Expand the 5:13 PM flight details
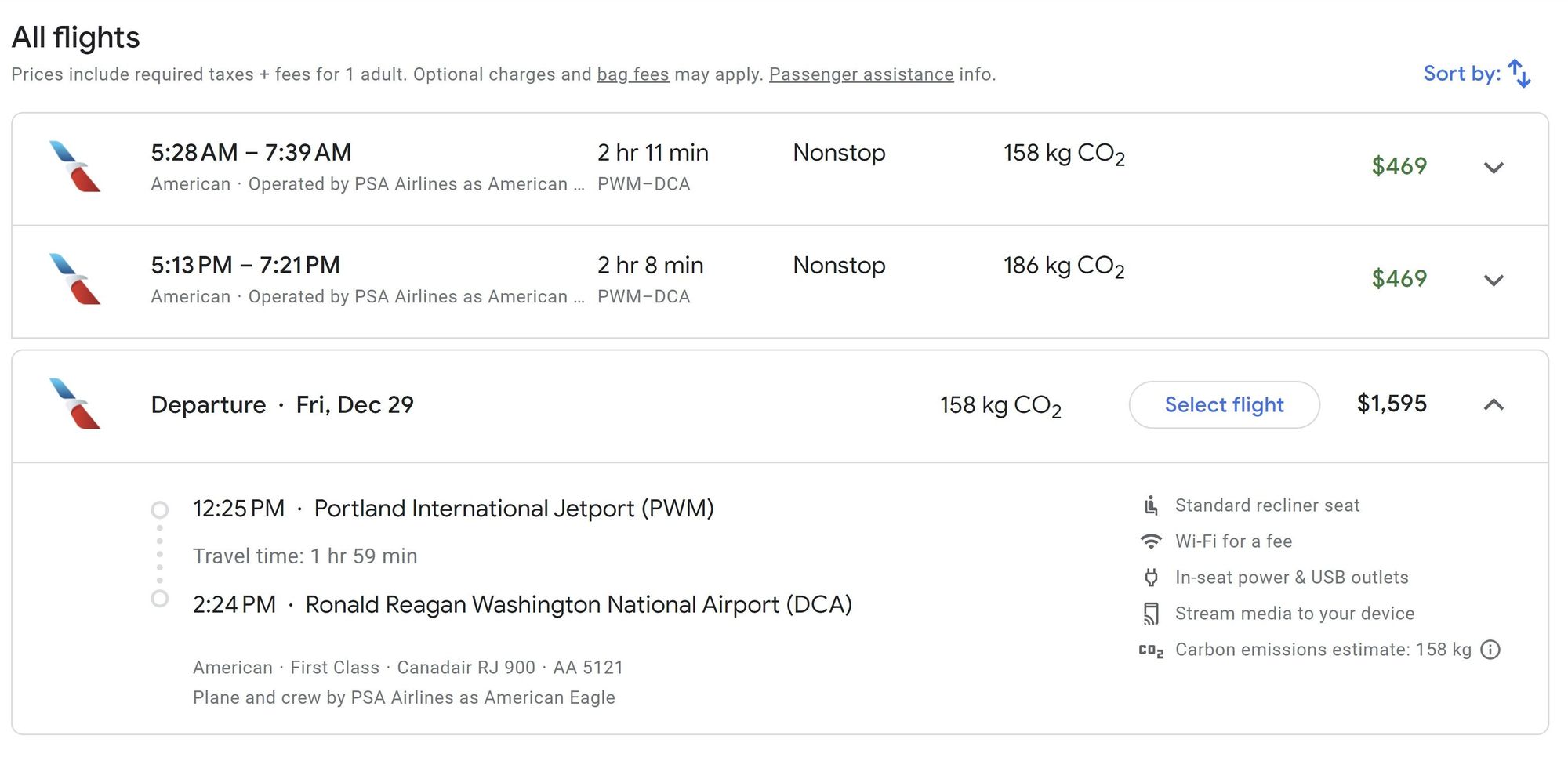This screenshot has width=1568, height=757. click(1494, 281)
